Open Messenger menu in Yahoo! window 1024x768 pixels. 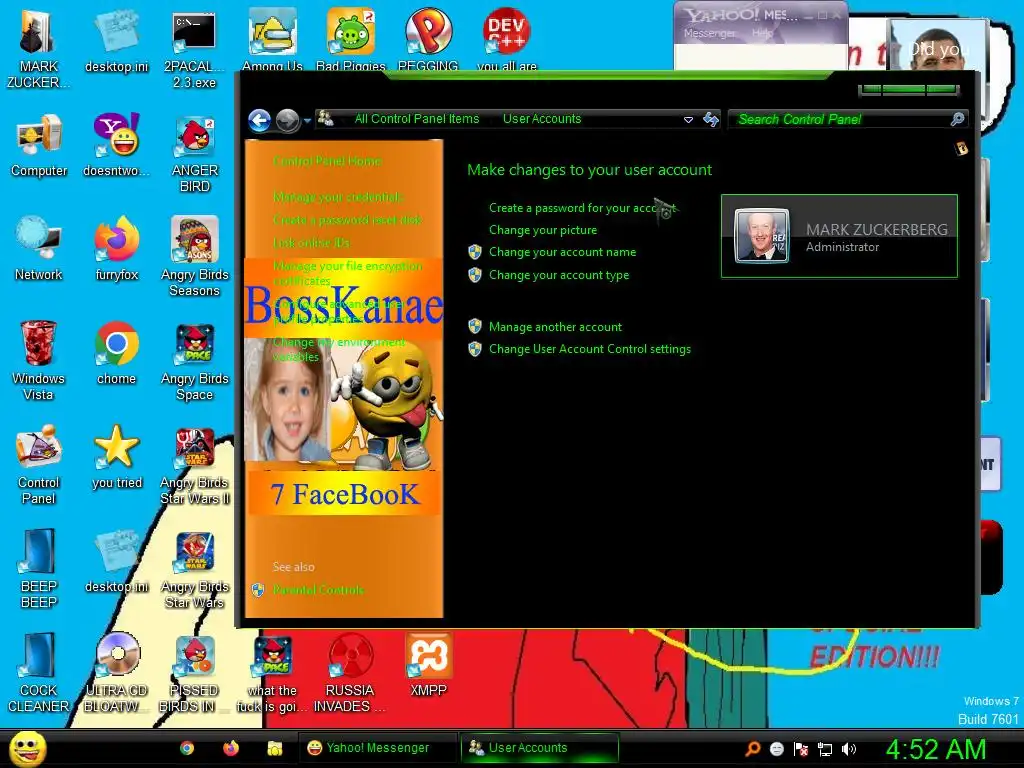[x=709, y=33]
